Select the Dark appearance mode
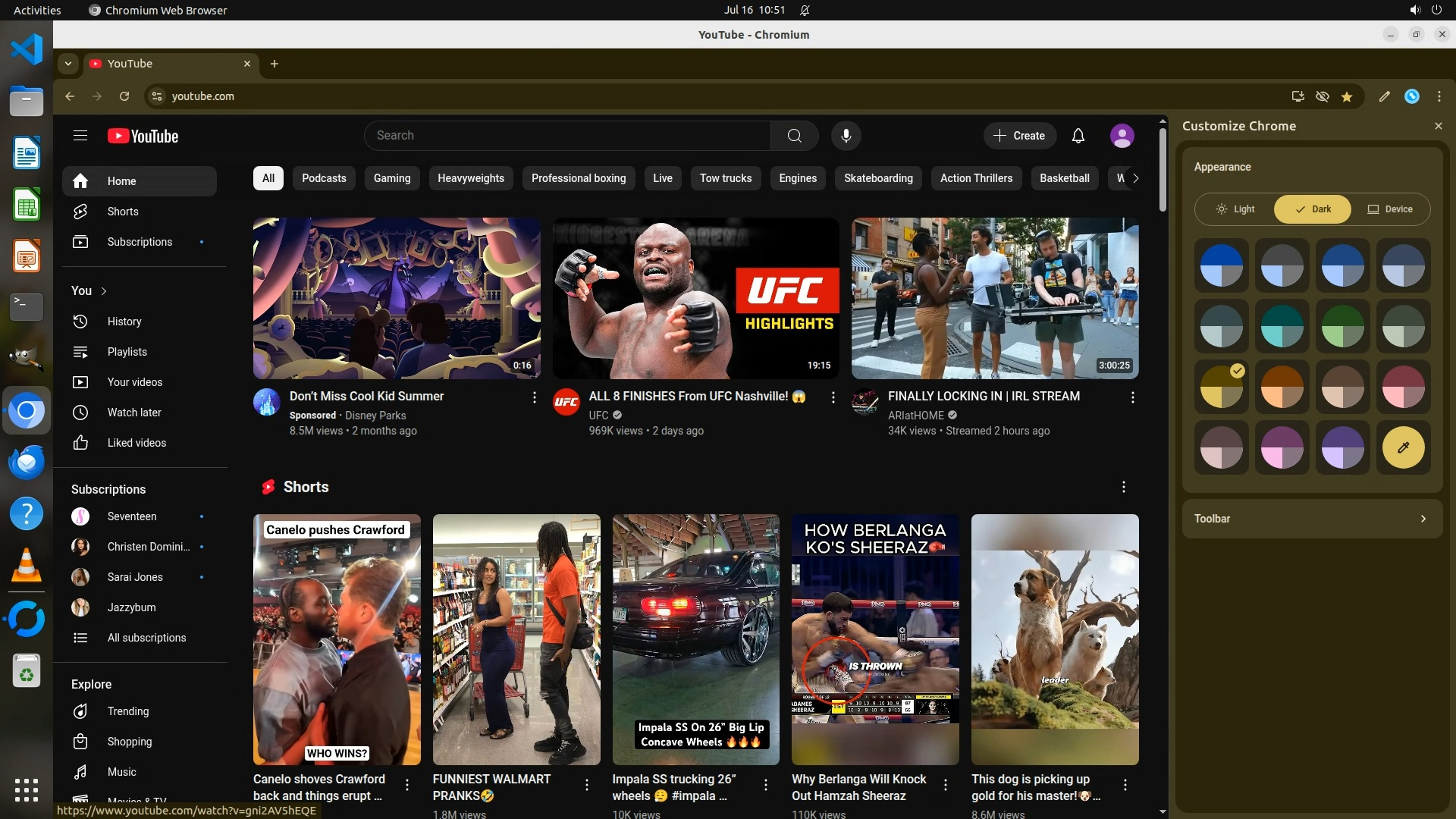Viewport: 1456px width, 819px height. [1313, 209]
